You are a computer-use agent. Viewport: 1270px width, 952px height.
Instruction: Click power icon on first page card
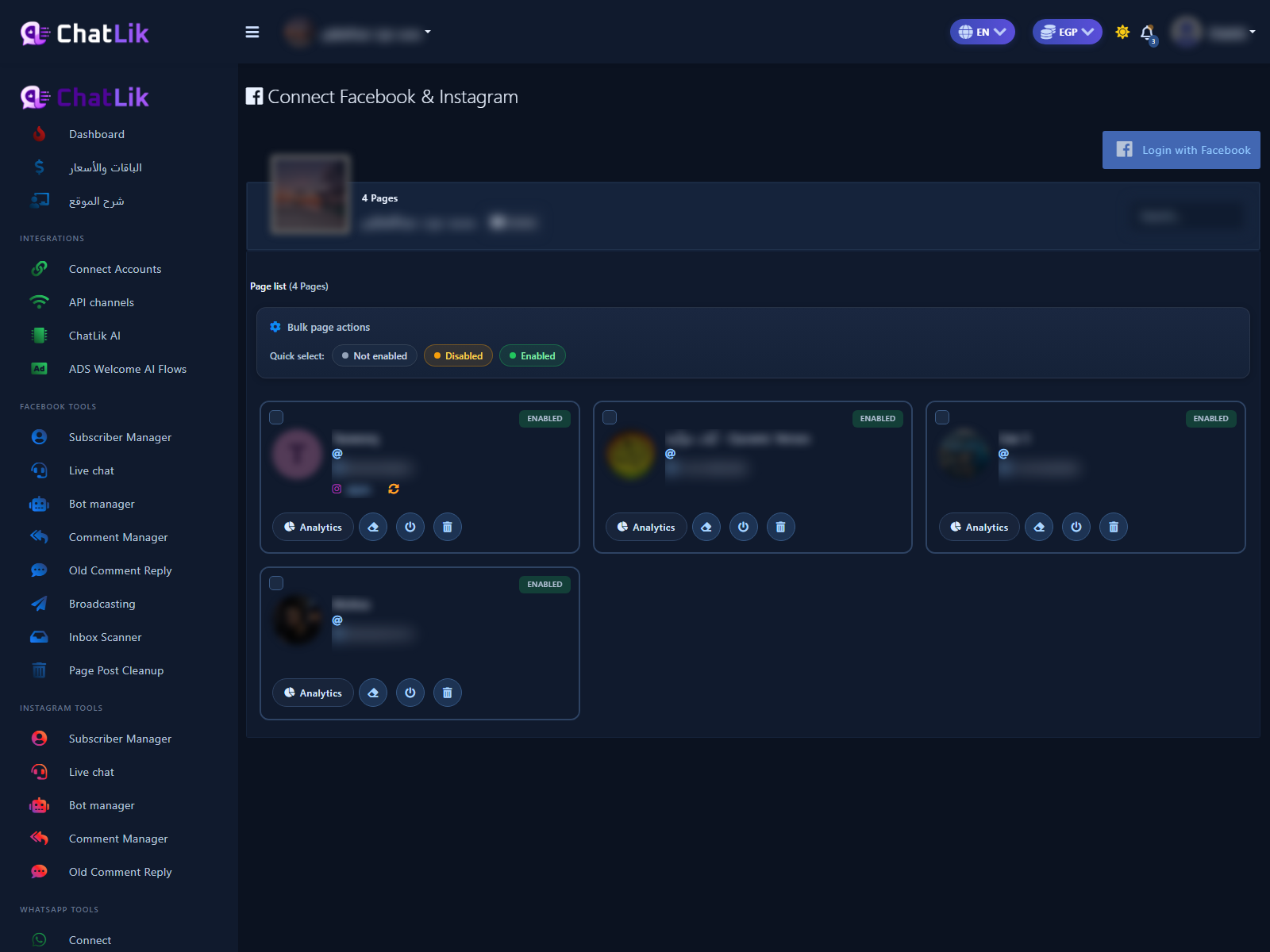(410, 527)
